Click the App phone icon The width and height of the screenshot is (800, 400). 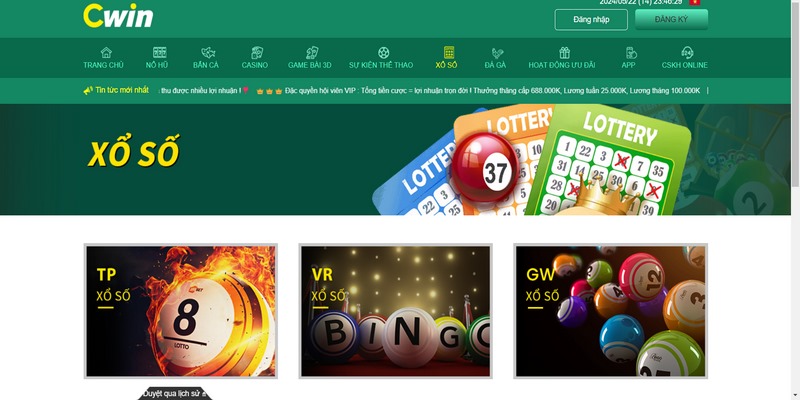(x=631, y=52)
